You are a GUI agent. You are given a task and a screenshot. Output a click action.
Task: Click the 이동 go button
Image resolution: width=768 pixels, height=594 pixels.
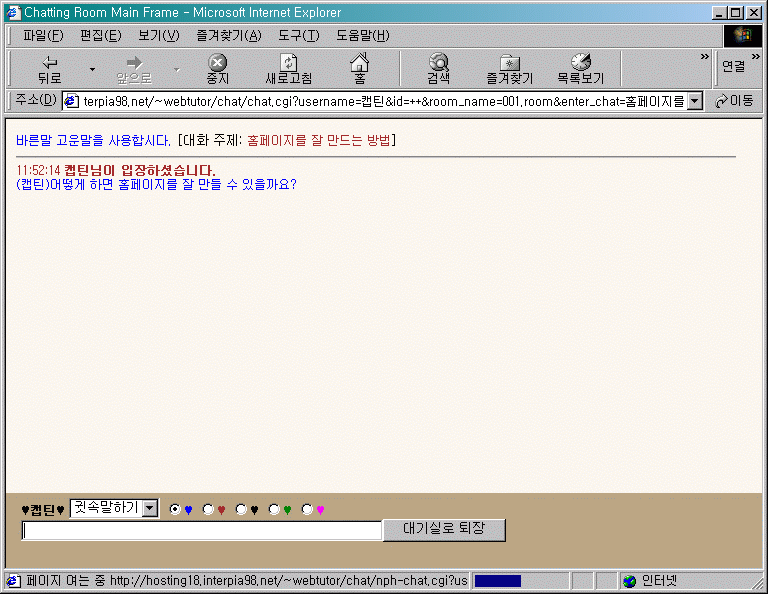pos(734,101)
